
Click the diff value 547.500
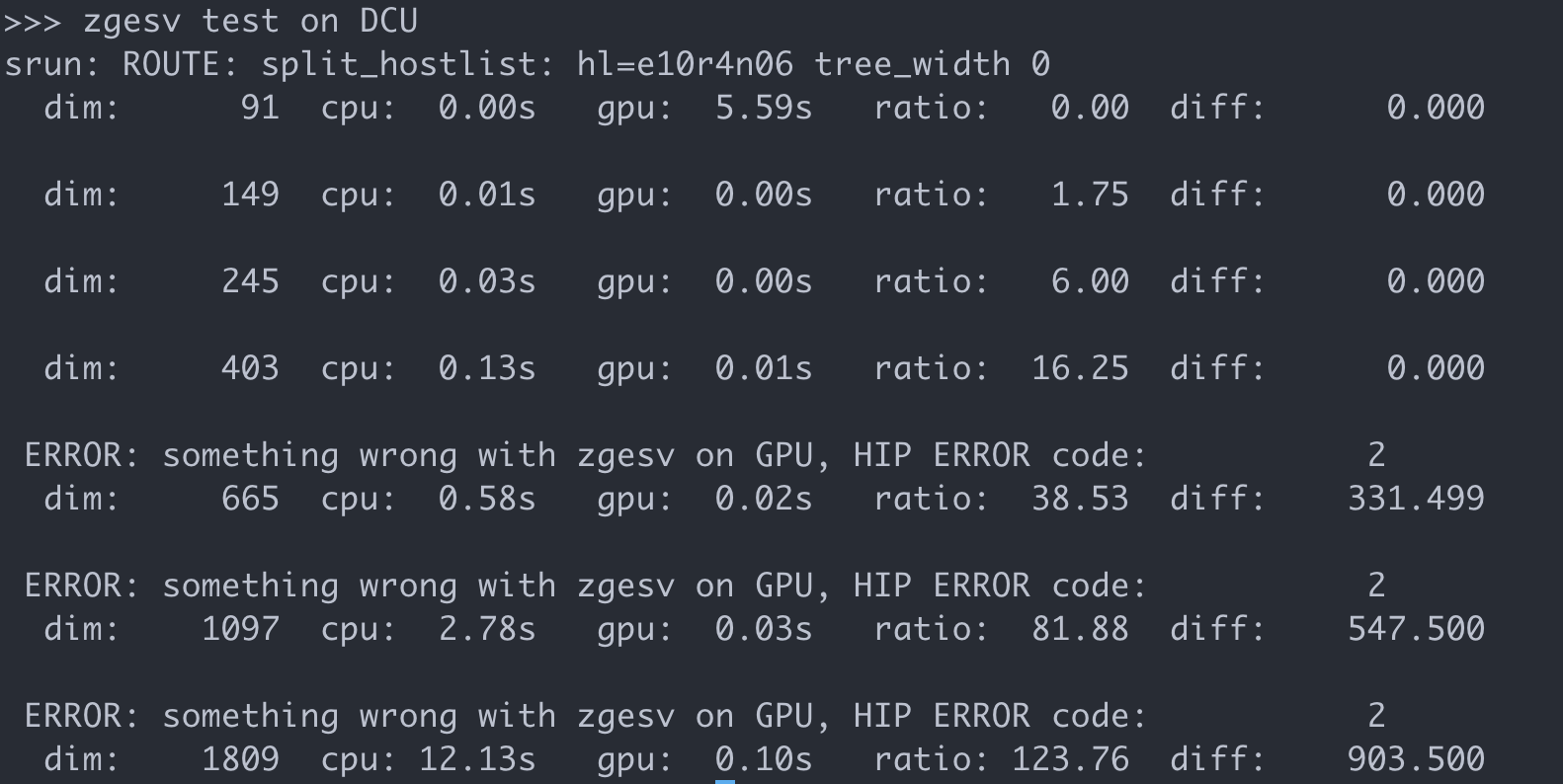[1416, 629]
